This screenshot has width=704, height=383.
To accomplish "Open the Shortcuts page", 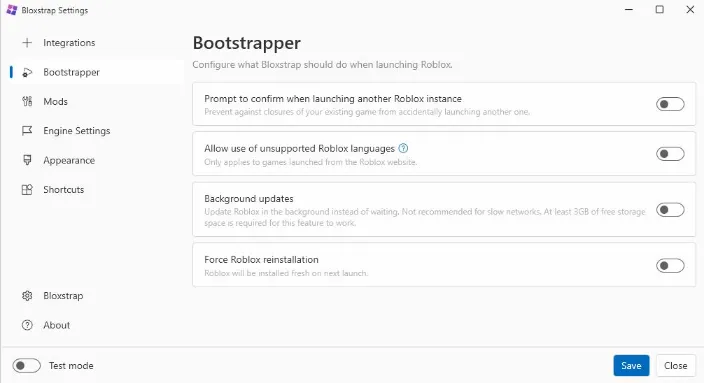I will [97, 189].
